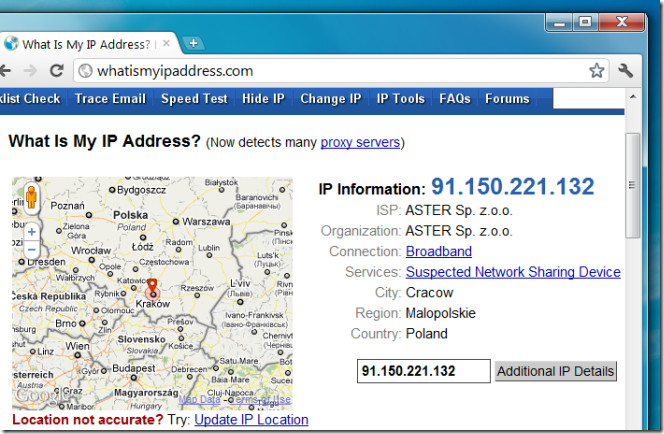Click the Country value Poland
The image size is (664, 434).
tap(426, 334)
